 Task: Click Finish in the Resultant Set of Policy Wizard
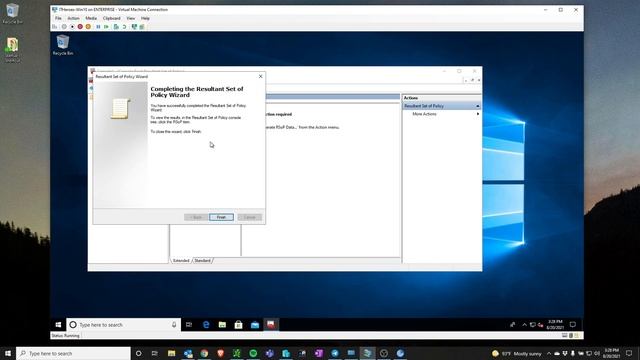221,217
